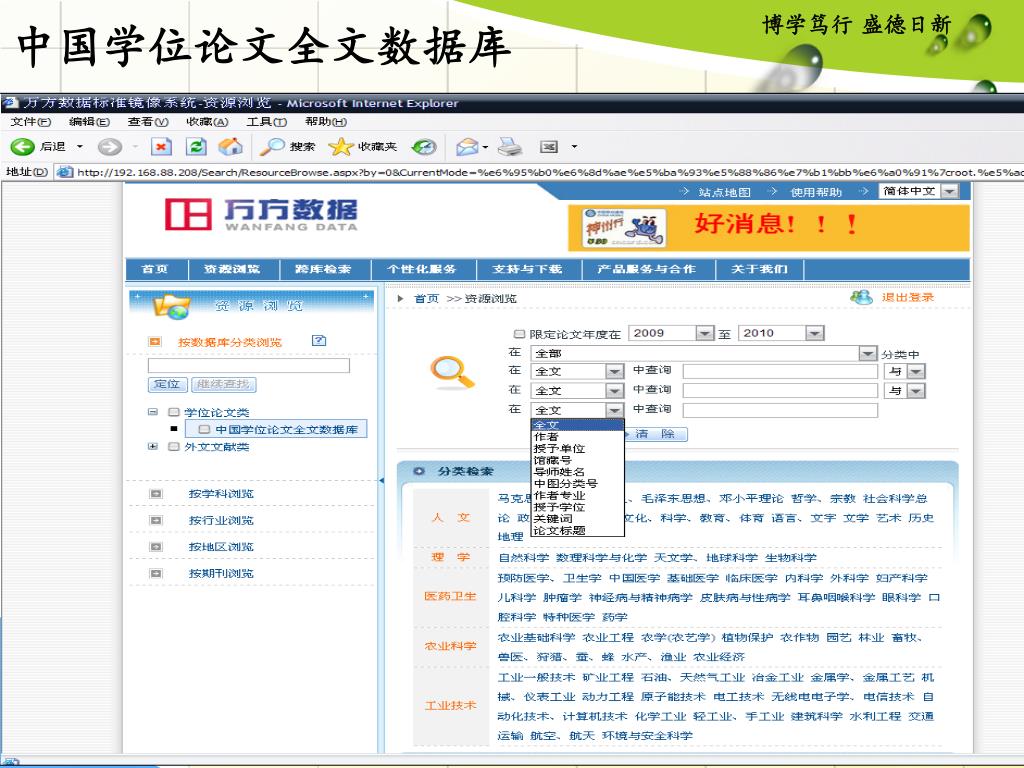The image size is (1024, 768).
Task: Open the 收藏(A) menu
Action: click(207, 121)
